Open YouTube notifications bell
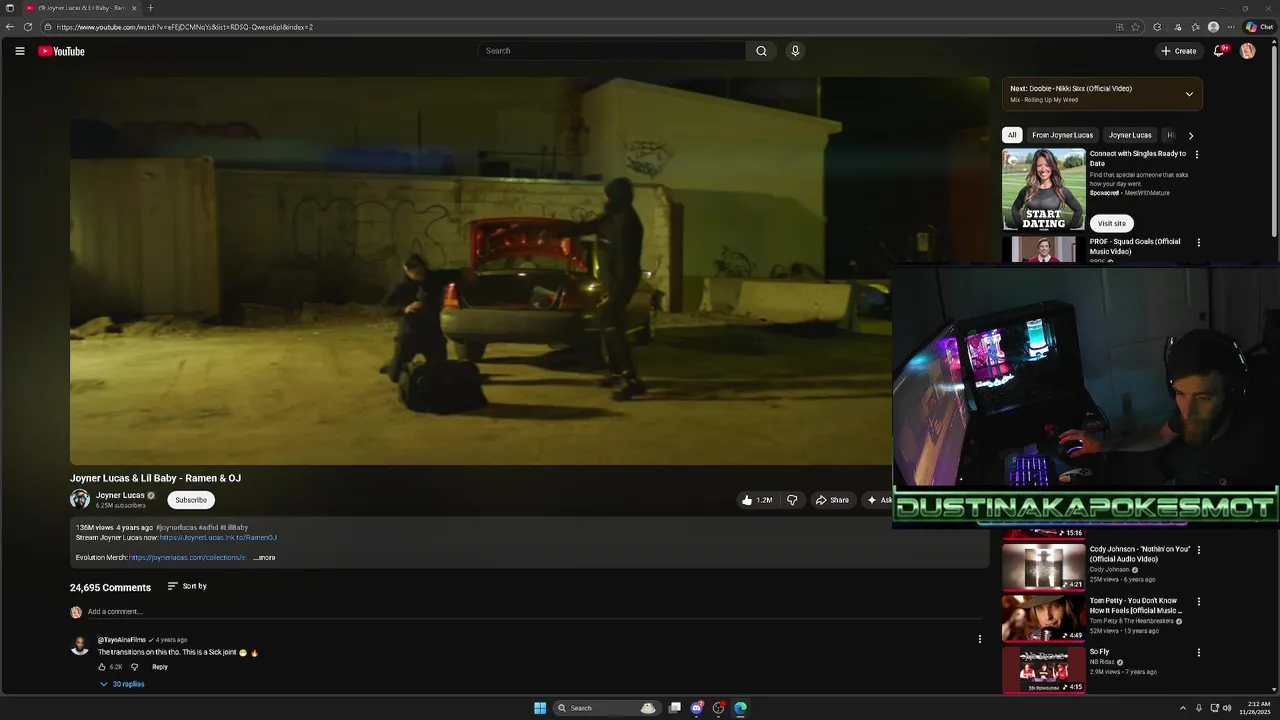 click(x=1219, y=51)
